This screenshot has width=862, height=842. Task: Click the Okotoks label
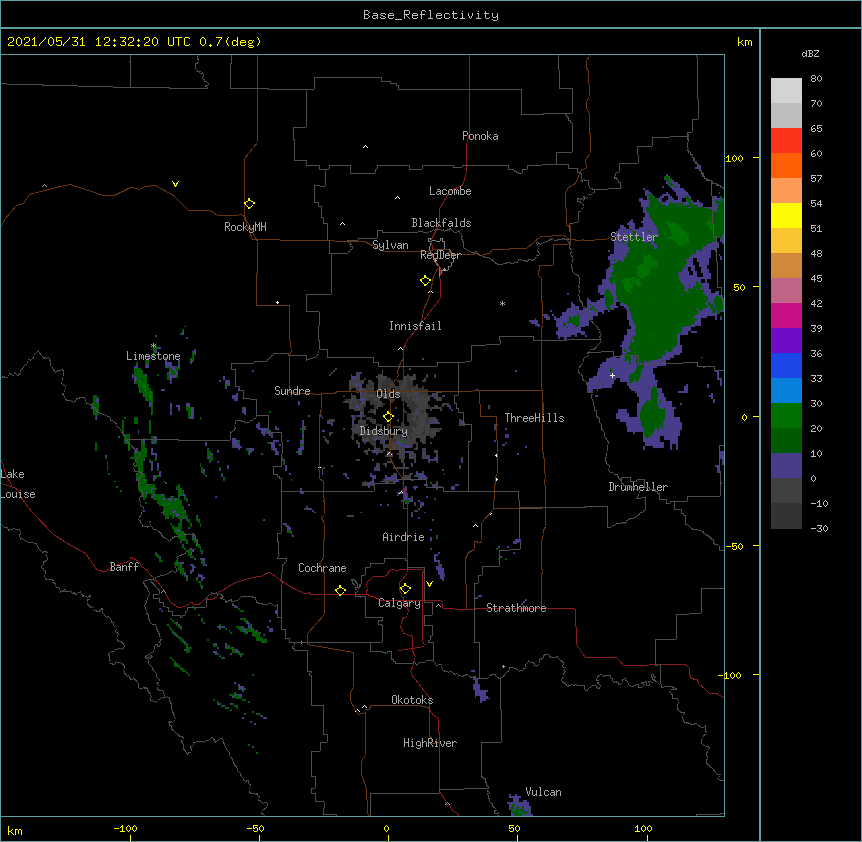pyautogui.click(x=412, y=700)
